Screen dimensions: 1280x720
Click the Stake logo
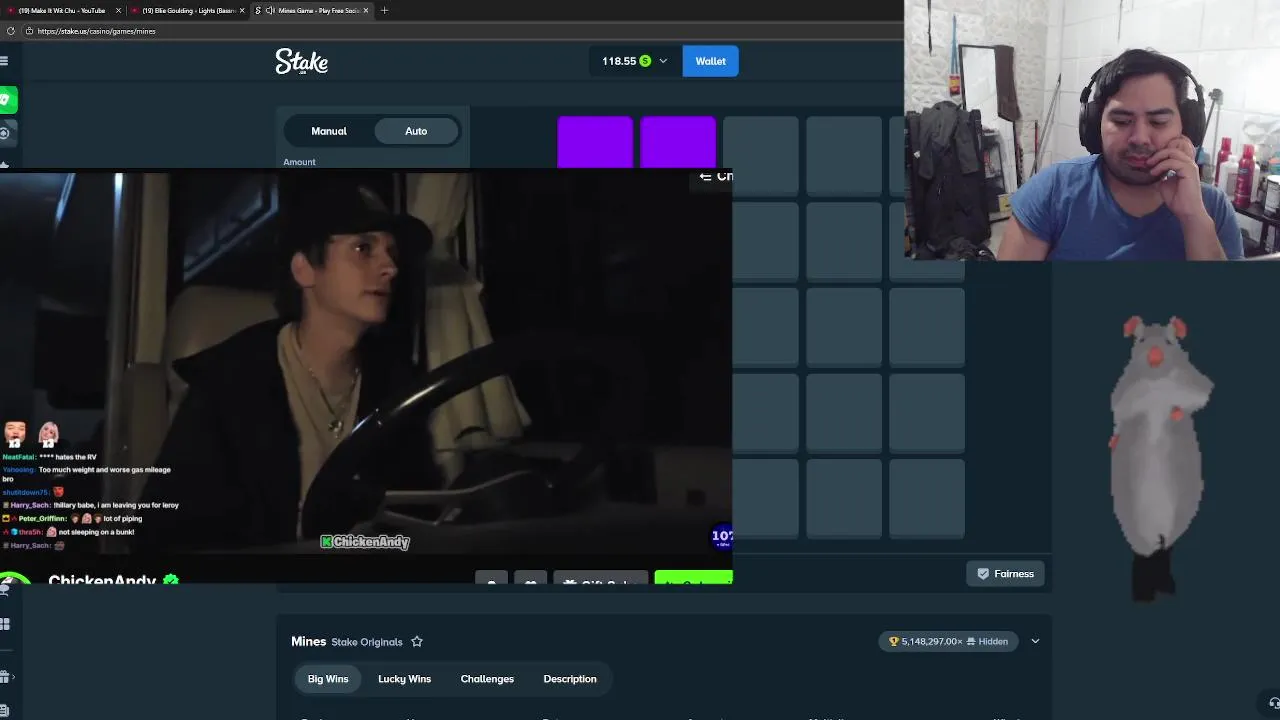301,62
